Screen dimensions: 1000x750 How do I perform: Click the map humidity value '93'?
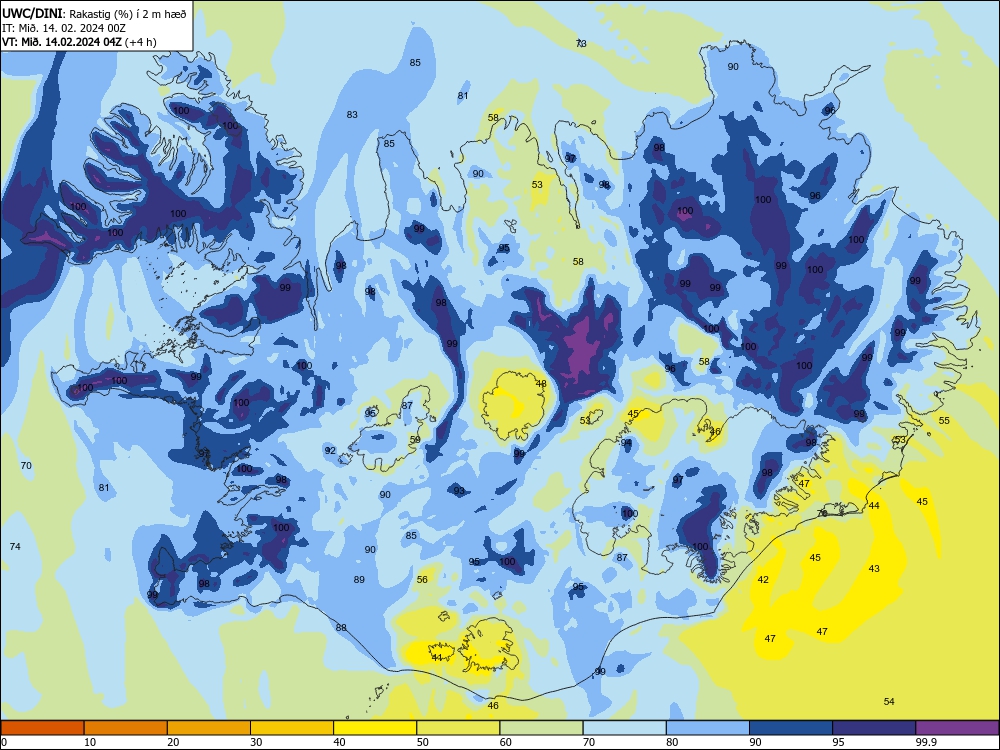(x=459, y=491)
